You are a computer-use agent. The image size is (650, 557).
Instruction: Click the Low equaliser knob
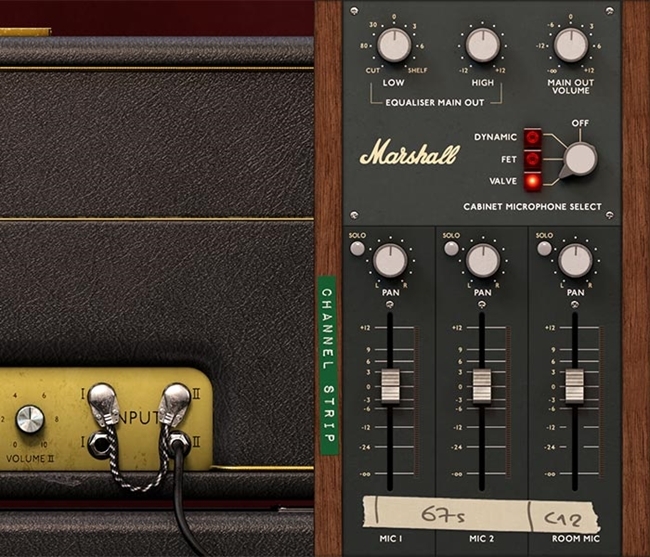[x=394, y=45]
